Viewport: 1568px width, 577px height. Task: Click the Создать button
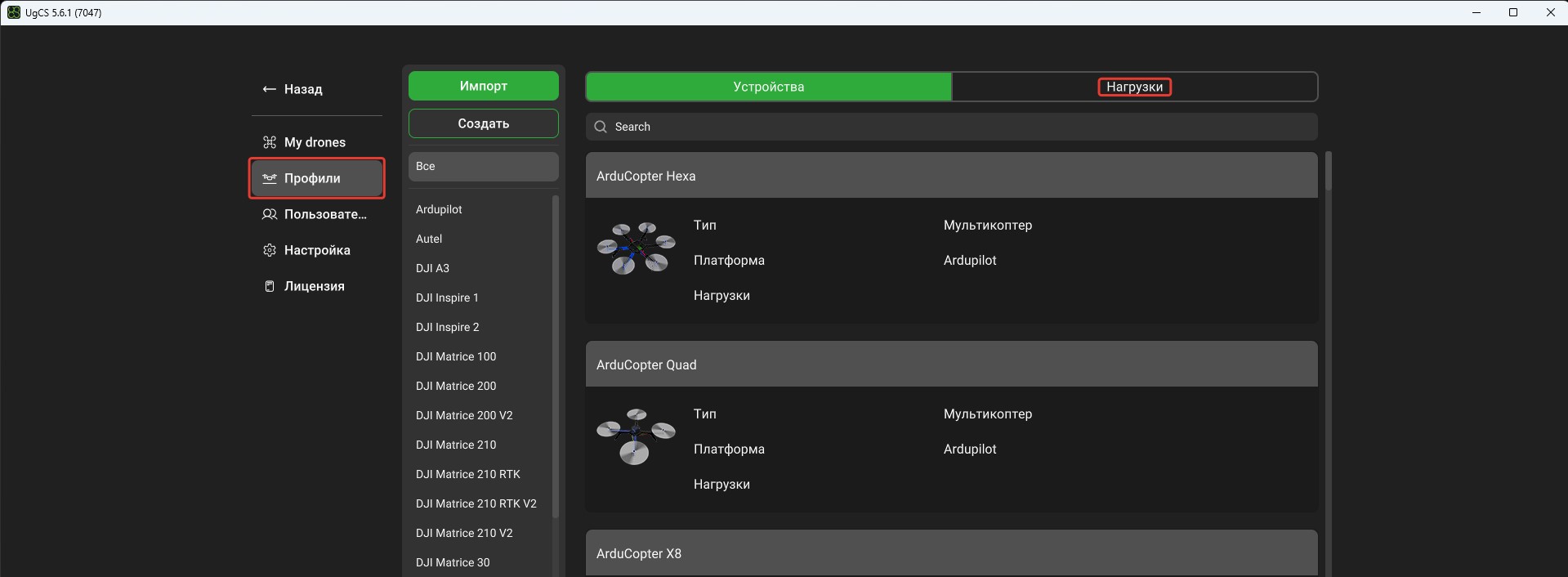pyautogui.click(x=484, y=123)
